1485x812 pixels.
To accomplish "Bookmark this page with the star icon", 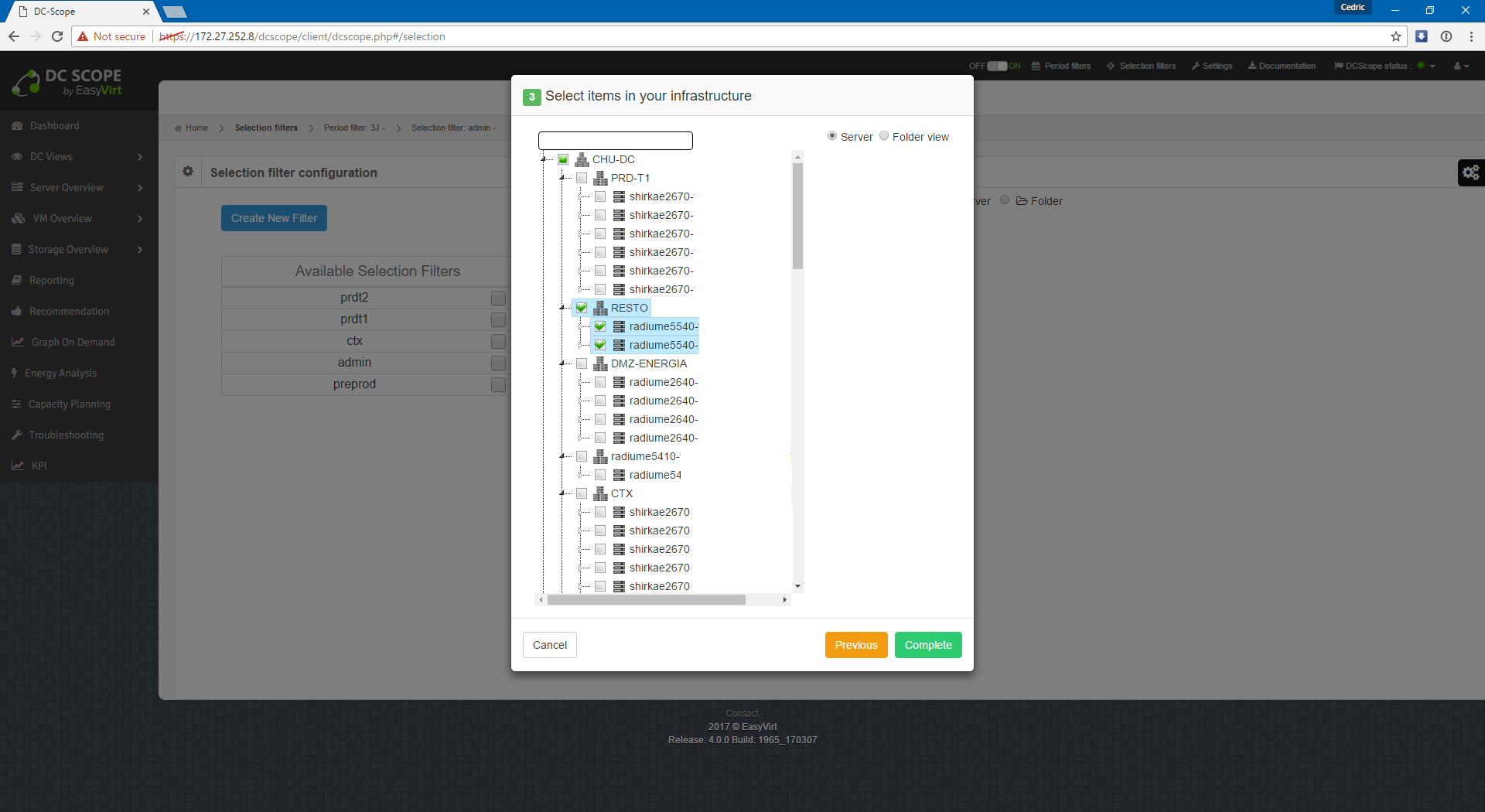I will click(1396, 36).
